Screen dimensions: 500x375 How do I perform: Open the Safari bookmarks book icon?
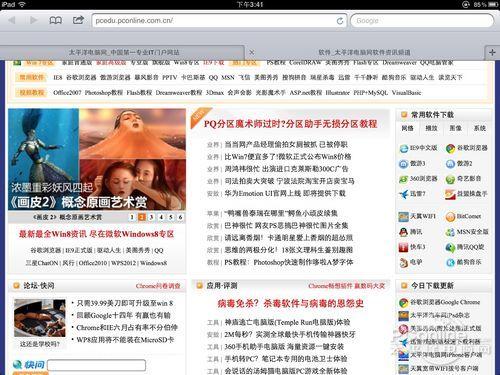56,20
